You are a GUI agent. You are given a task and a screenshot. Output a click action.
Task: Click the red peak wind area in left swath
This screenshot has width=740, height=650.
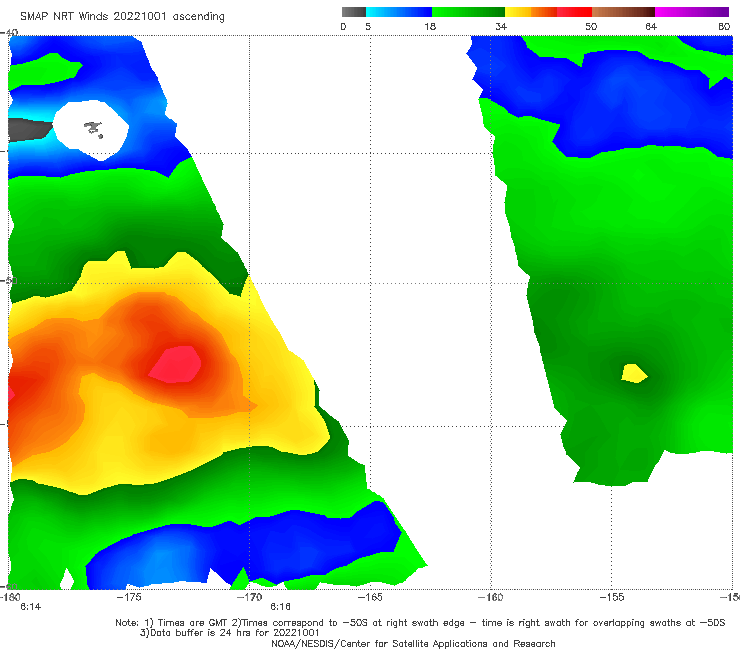point(175,364)
